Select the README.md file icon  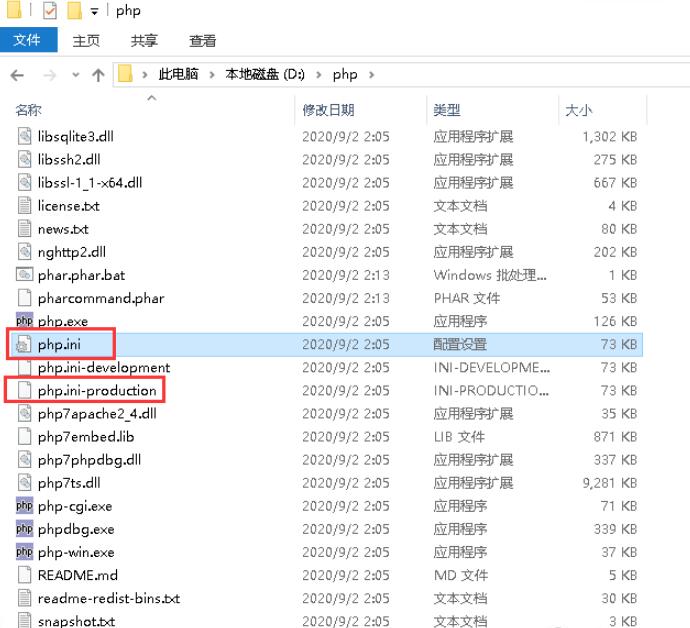24,575
